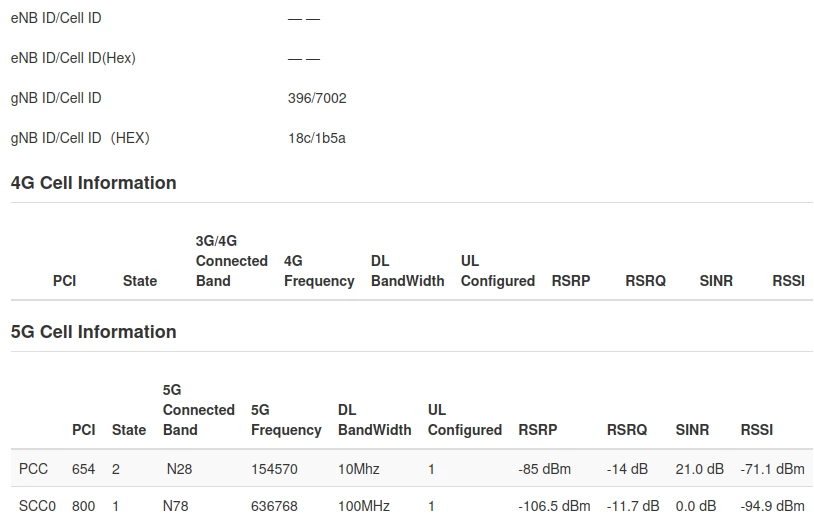This screenshot has height=525, width=814.
Task: Click the N78 band cell
Action: coord(178,506)
